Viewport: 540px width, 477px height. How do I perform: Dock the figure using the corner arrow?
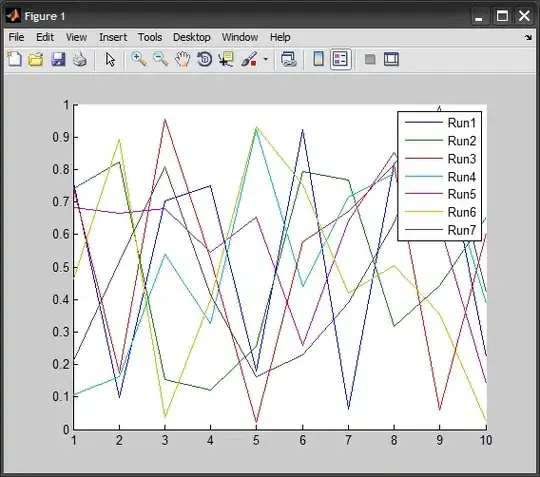click(529, 37)
